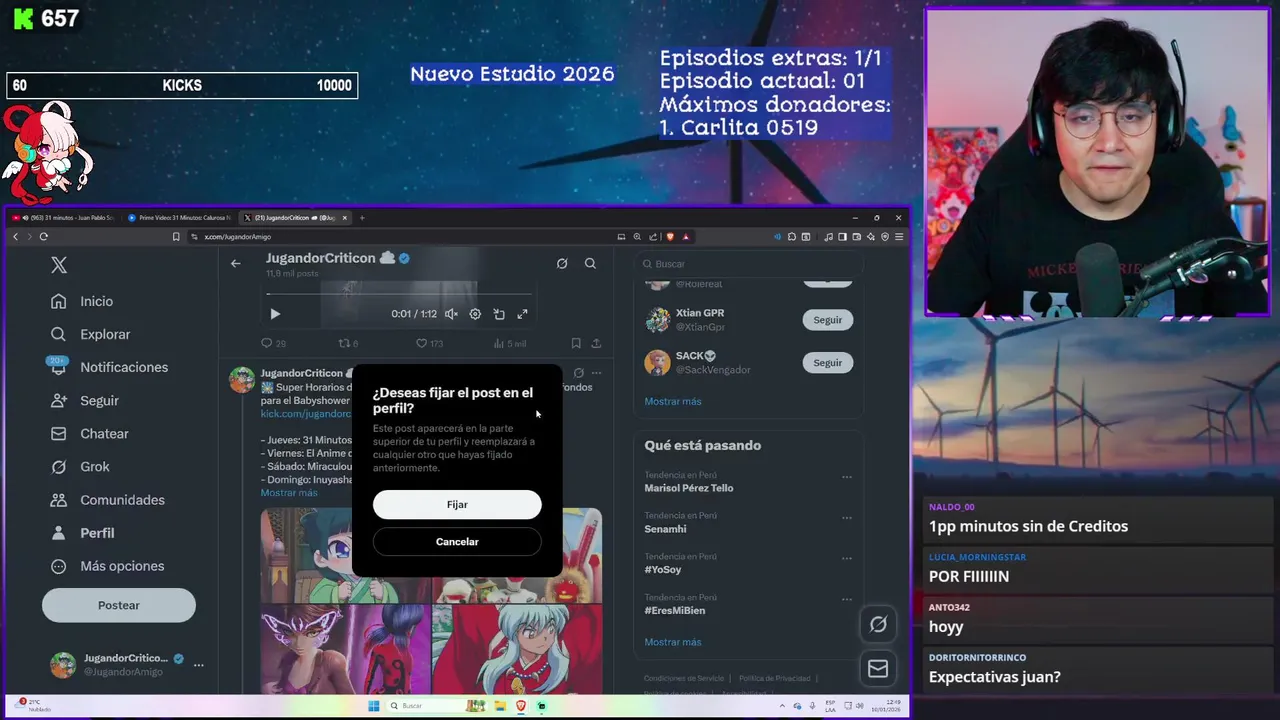Viewport: 1280px width, 720px height.
Task: Click the Postar button
Action: tap(119, 605)
